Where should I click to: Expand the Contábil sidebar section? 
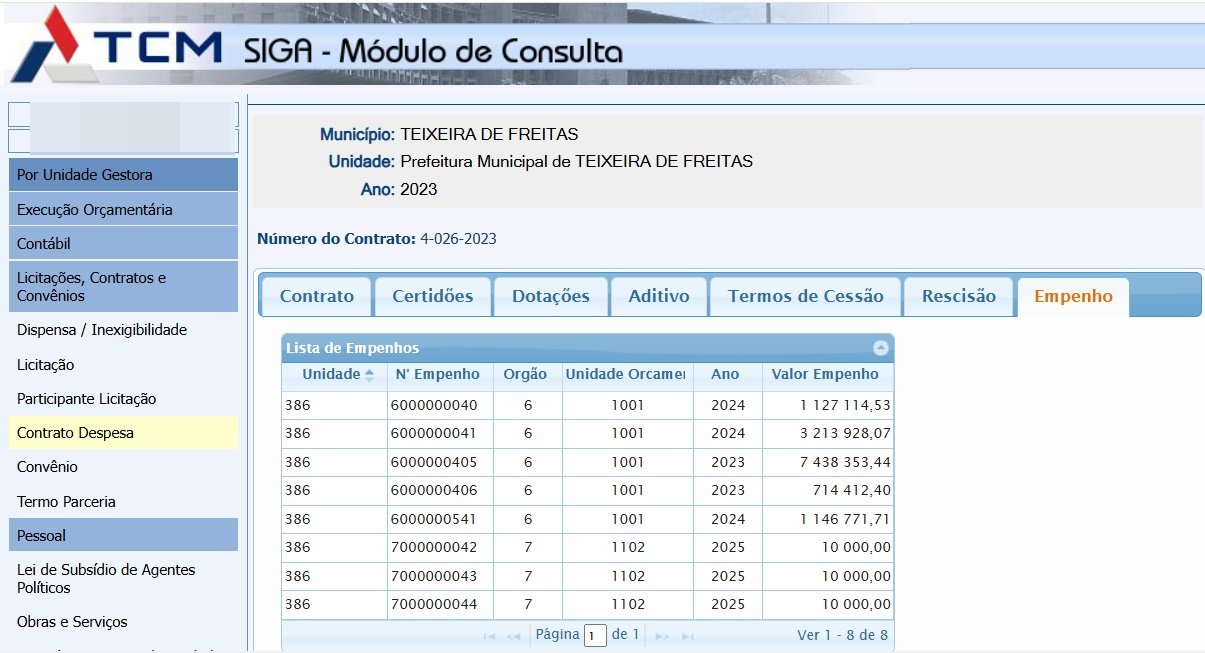(x=123, y=243)
